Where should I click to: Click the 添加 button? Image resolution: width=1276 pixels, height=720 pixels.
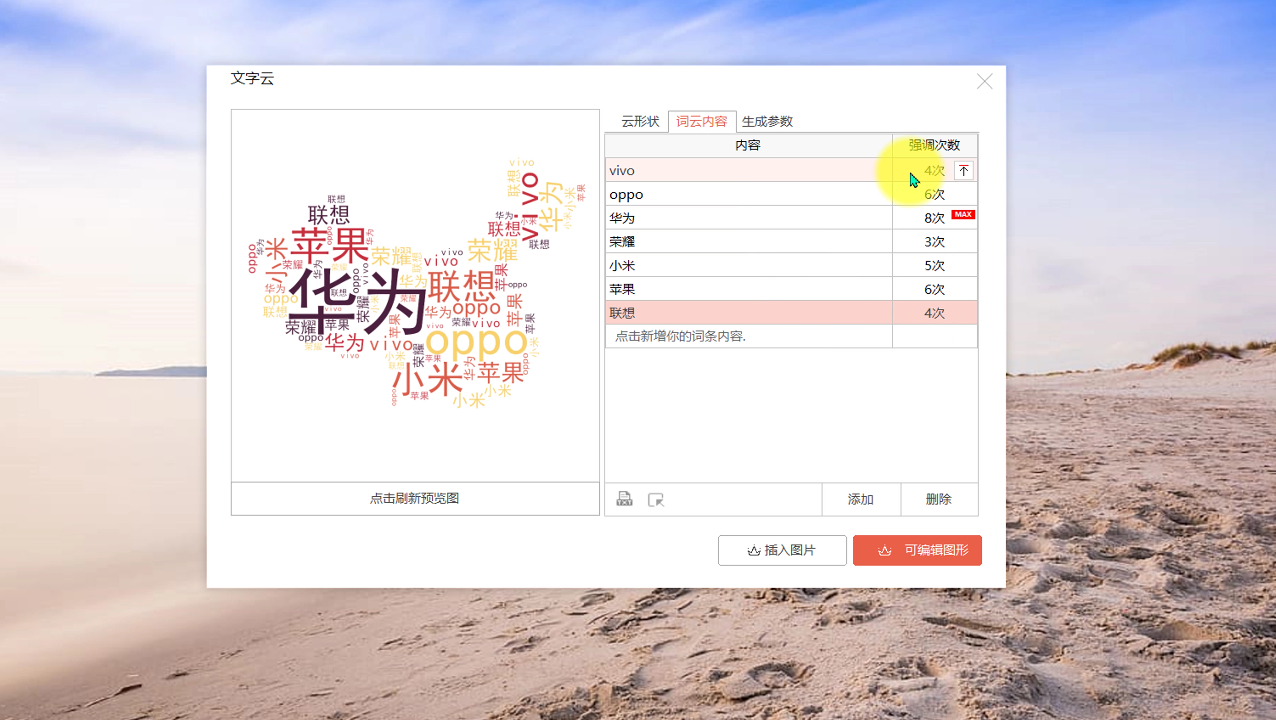pos(861,499)
